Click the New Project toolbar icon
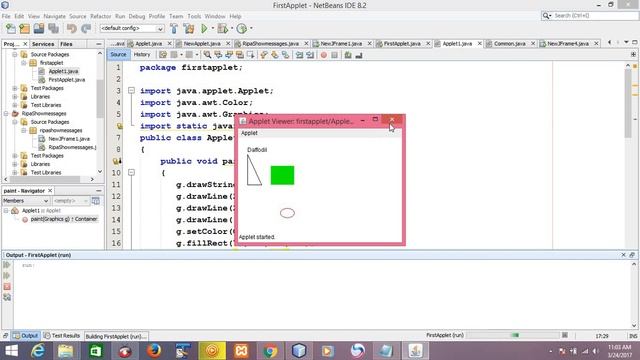 tap(24, 29)
